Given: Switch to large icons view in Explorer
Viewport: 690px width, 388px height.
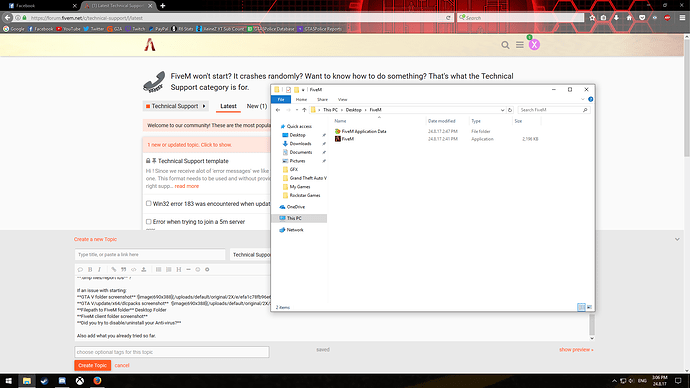Looking at the screenshot, I should point(589,307).
